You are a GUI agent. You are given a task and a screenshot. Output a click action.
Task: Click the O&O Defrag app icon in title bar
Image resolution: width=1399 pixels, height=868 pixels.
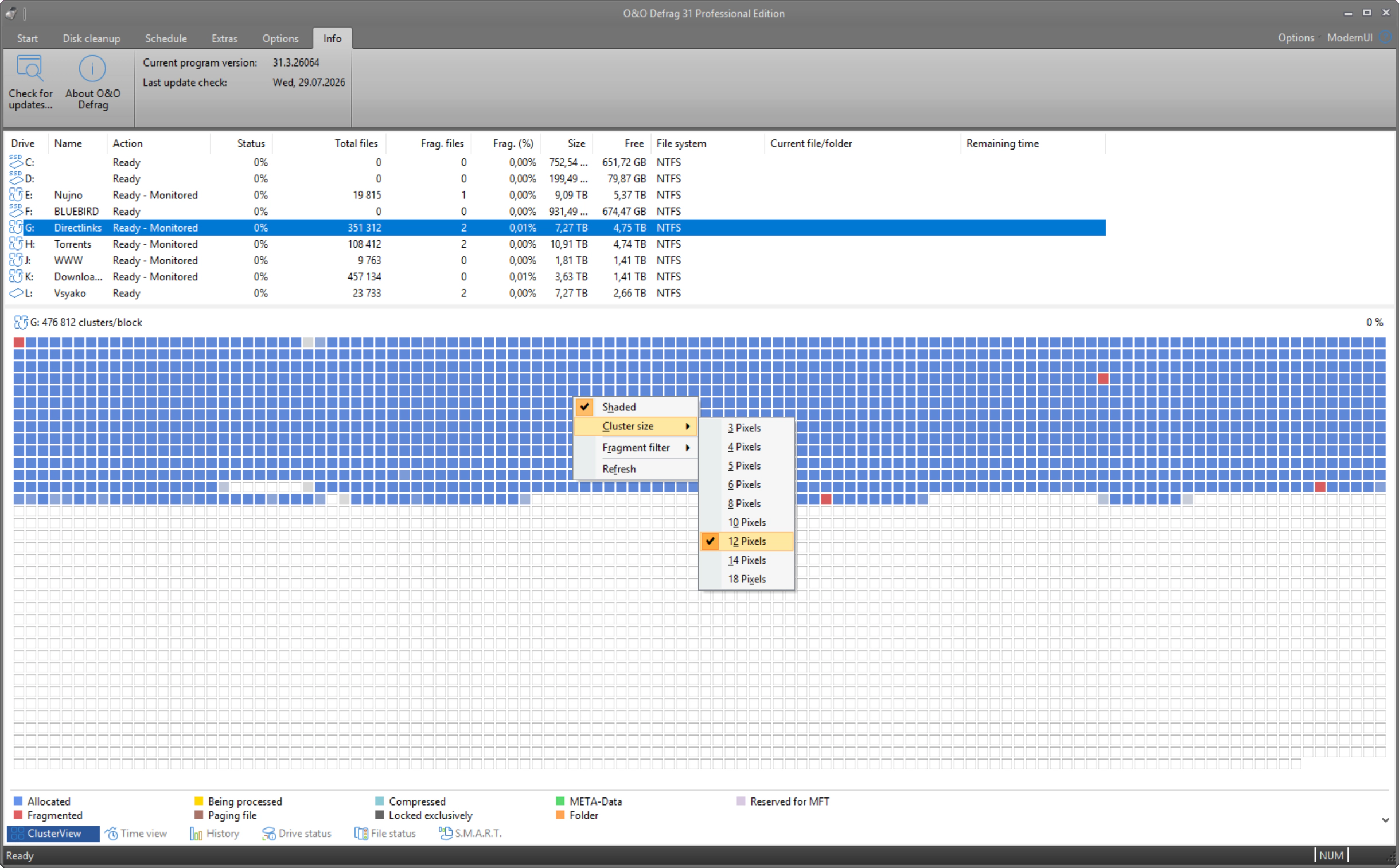tap(11, 13)
